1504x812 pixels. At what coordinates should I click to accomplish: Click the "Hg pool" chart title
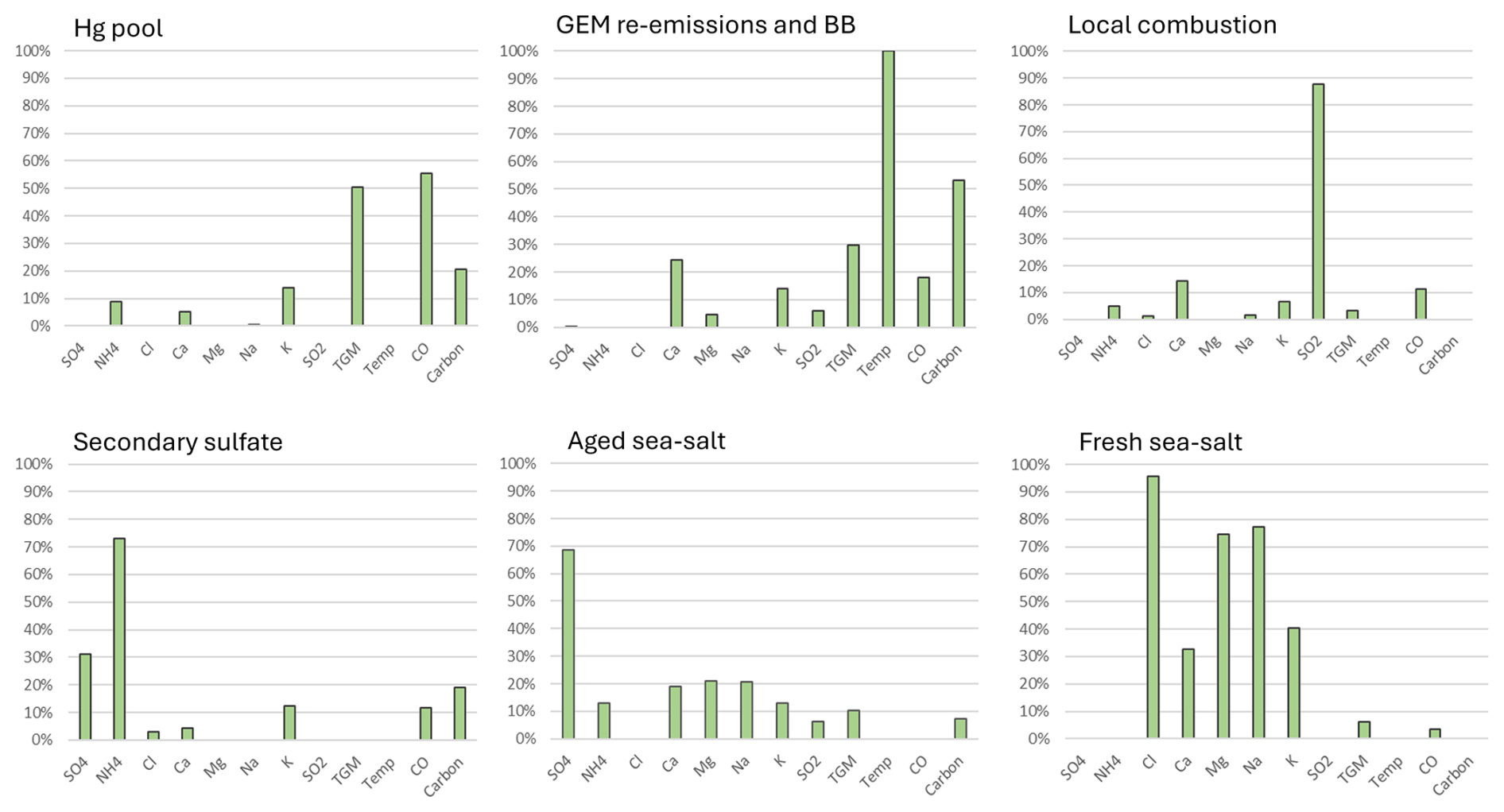pyautogui.click(x=118, y=28)
